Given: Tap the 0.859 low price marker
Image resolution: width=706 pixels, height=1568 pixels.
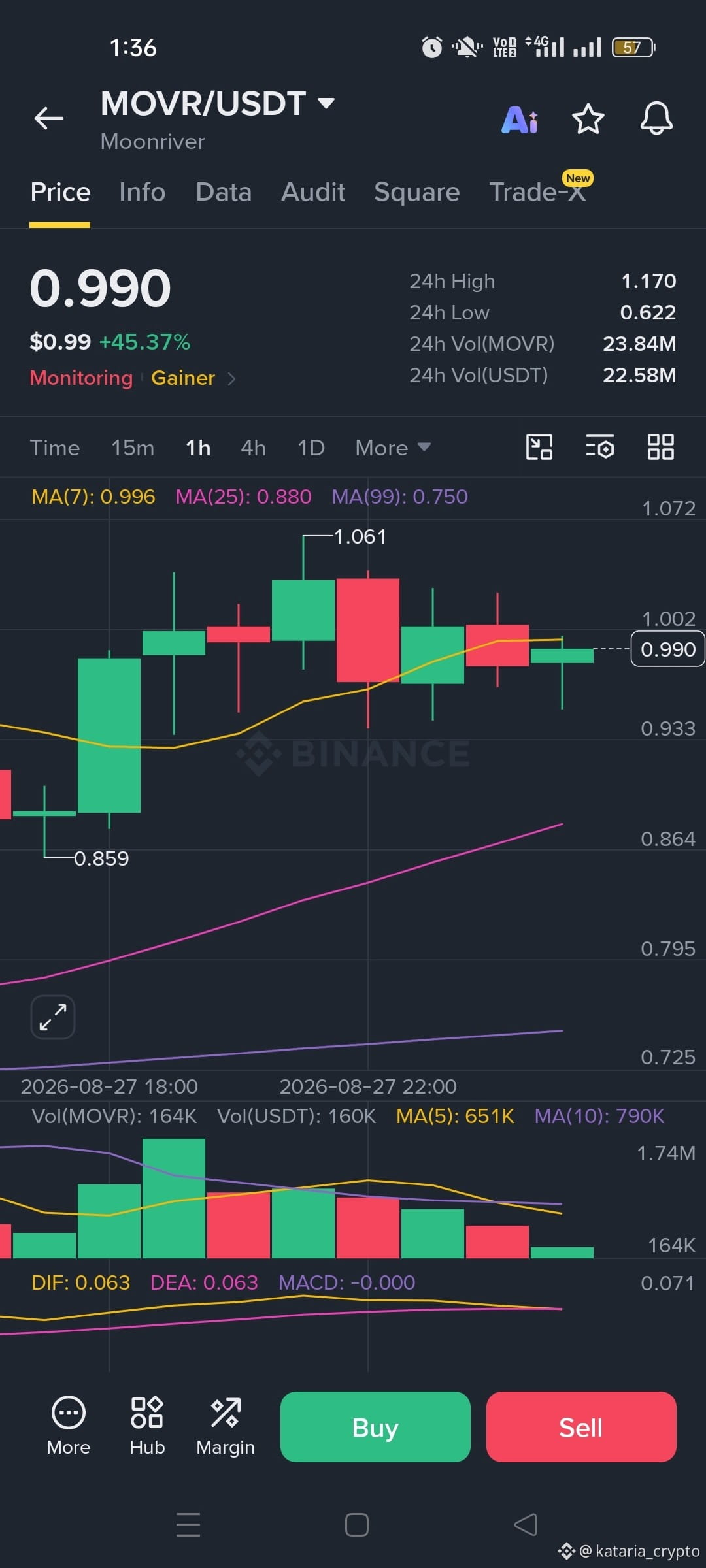Looking at the screenshot, I should coord(101,858).
